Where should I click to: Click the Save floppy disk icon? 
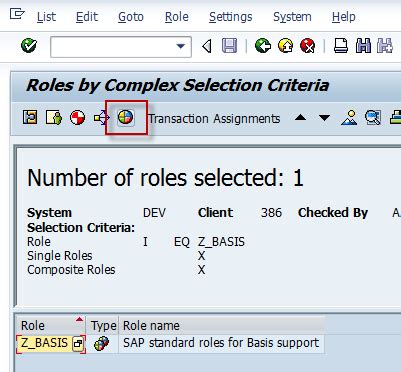(229, 46)
